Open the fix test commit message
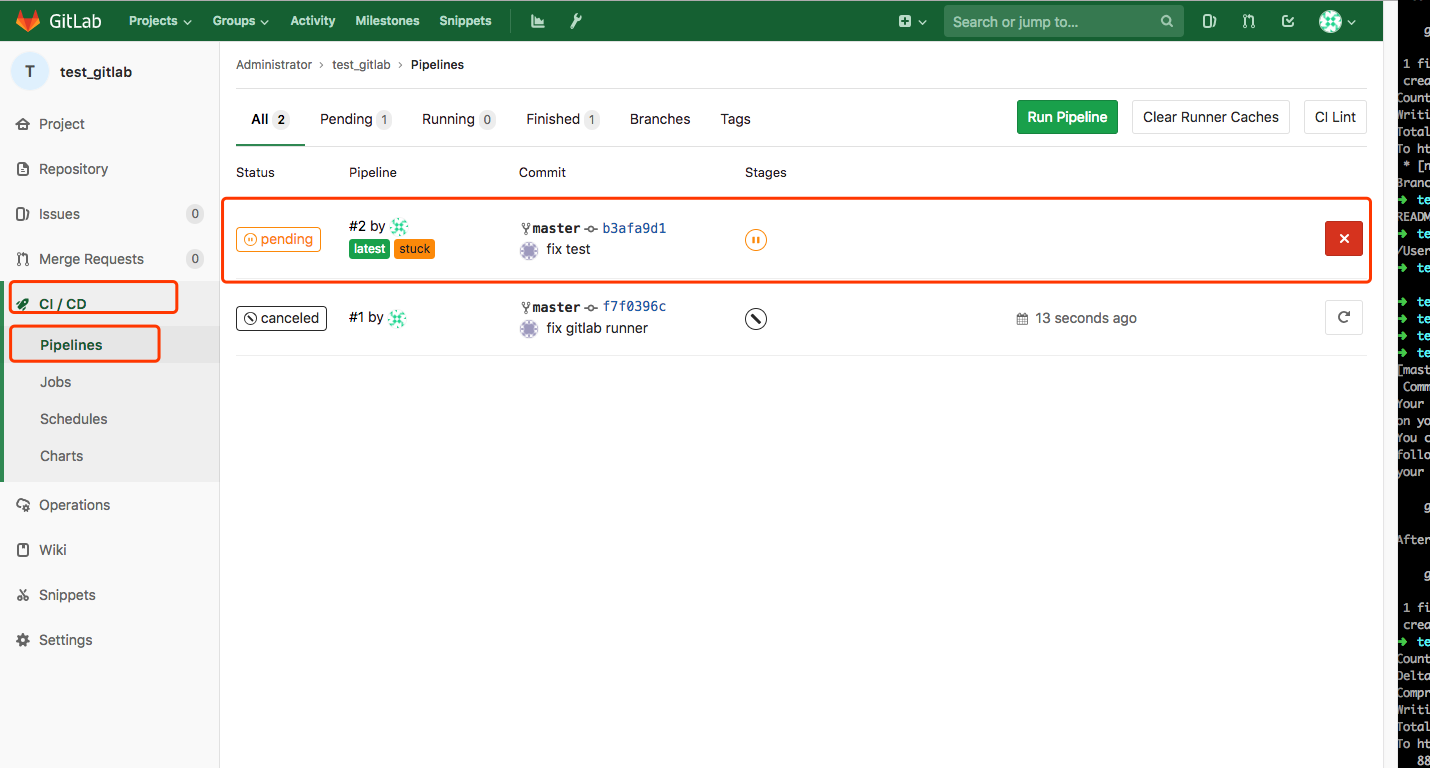The height and width of the screenshot is (768, 1430). click(x=568, y=249)
